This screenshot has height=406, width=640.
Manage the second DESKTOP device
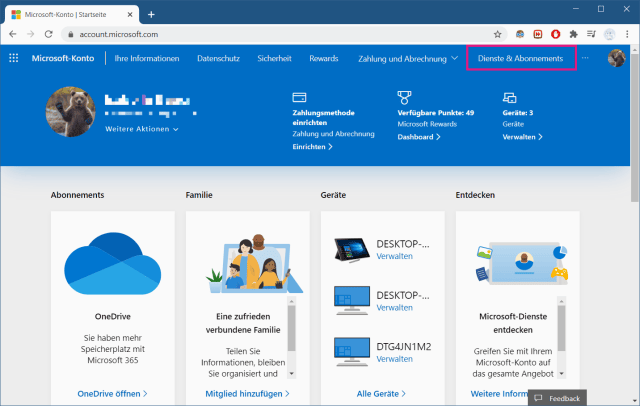394,308
